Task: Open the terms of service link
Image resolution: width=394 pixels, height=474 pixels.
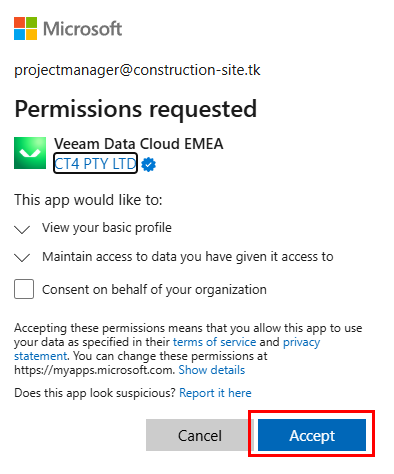Action: click(x=214, y=342)
